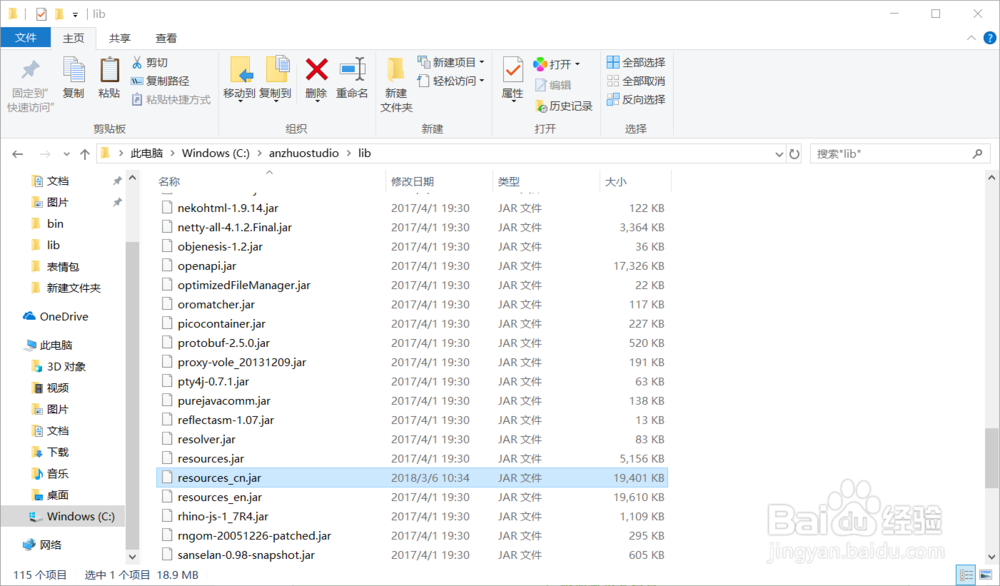Click the Refresh button beside address bar
Viewport: 1000px width, 586px height.
coord(794,154)
